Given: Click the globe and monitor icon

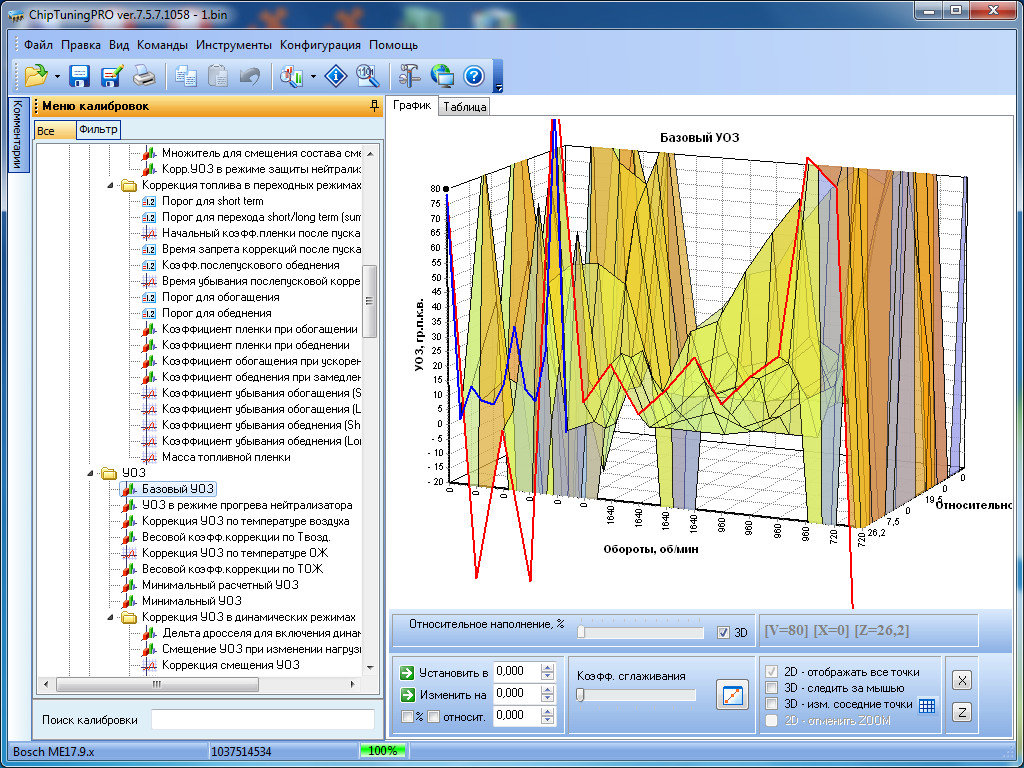Looking at the screenshot, I should click(x=442, y=75).
